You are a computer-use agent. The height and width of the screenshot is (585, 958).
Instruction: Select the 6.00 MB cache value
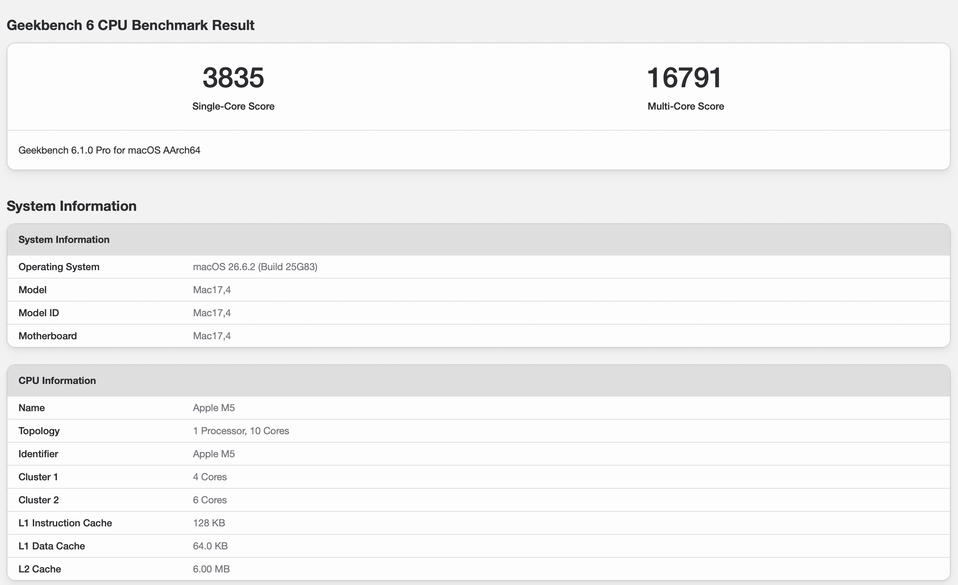[x=211, y=569]
